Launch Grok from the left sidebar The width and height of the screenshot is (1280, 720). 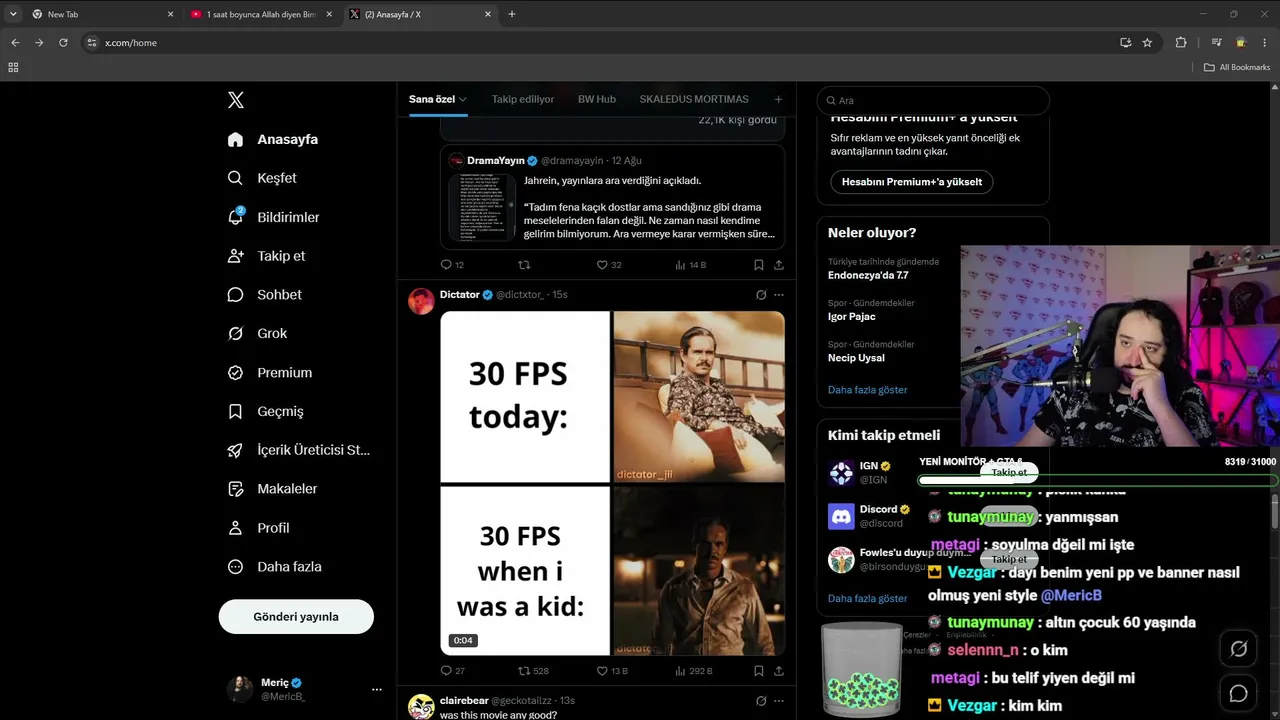click(258, 334)
